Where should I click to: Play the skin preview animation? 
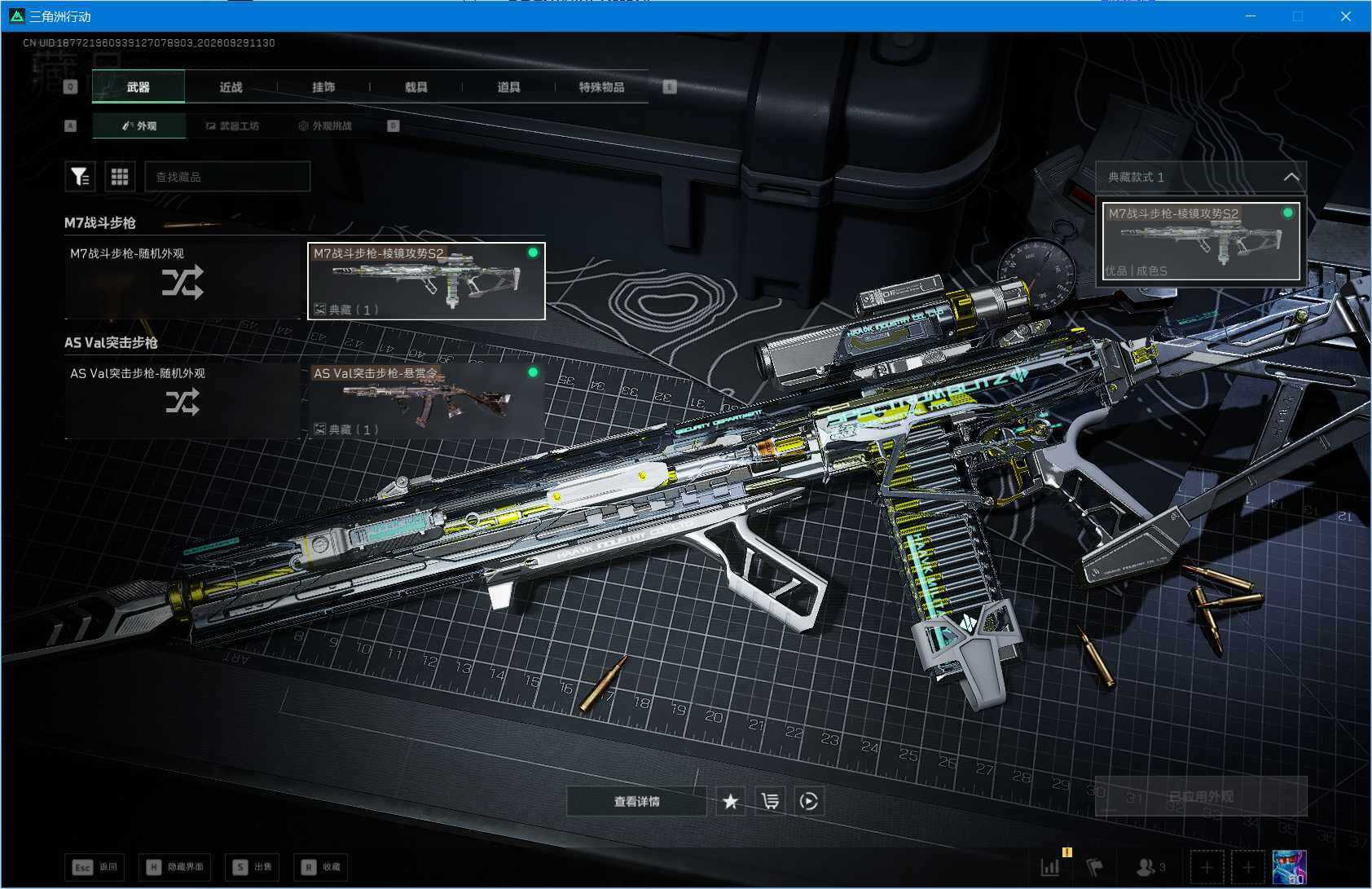[809, 802]
